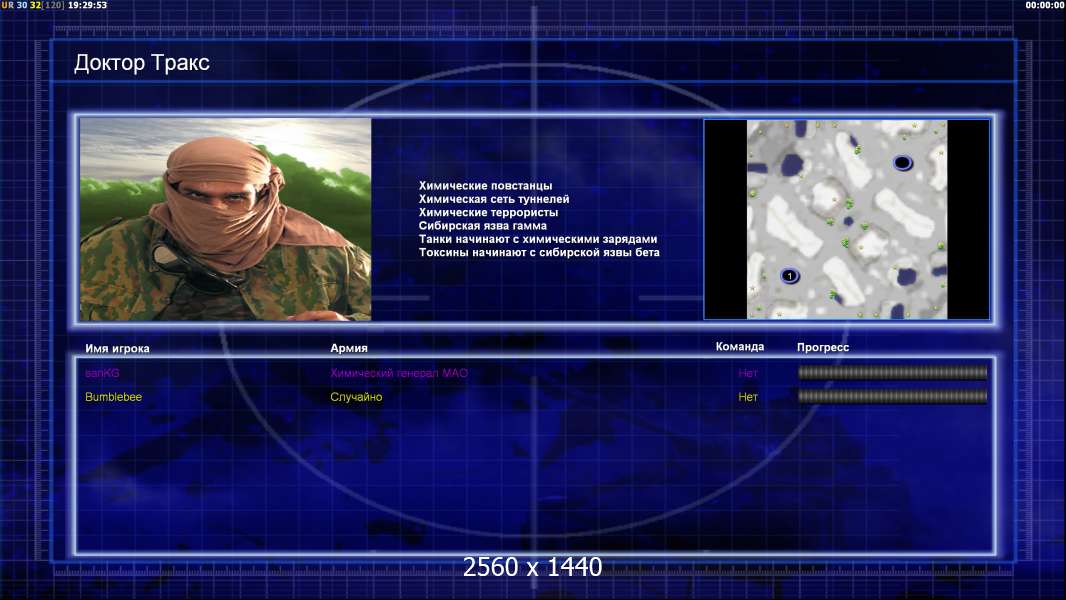Click the Имя игрока column header
Screen dimensions: 1066x600
[117, 349]
